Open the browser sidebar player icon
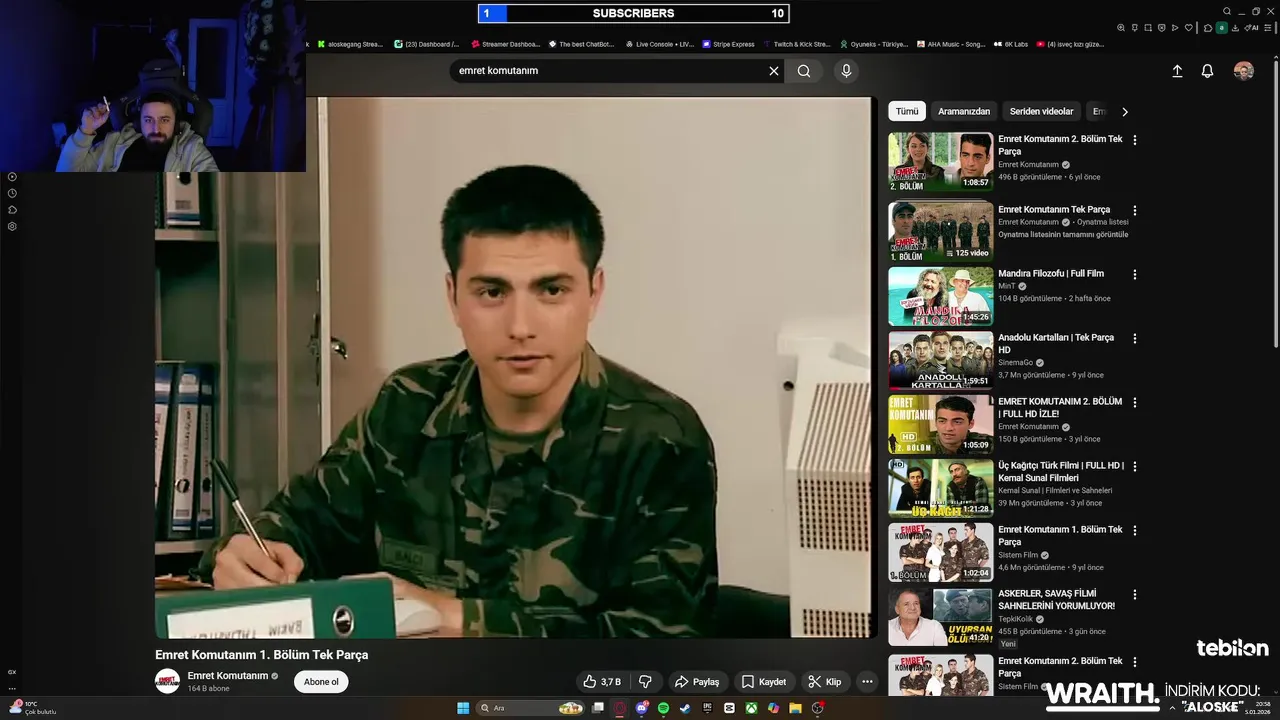 [12, 177]
